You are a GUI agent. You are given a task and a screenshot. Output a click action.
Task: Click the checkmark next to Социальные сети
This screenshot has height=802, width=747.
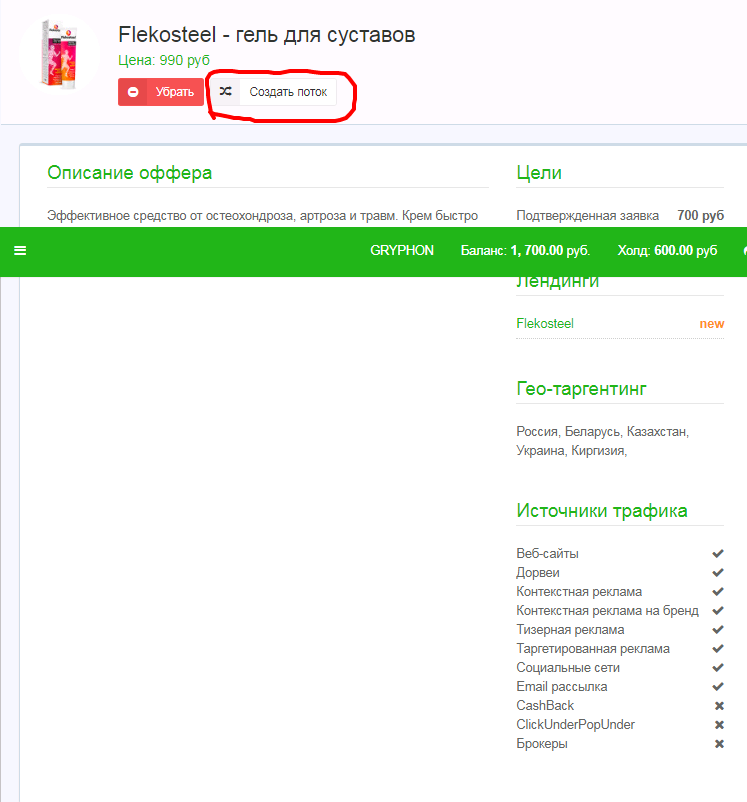coord(717,667)
